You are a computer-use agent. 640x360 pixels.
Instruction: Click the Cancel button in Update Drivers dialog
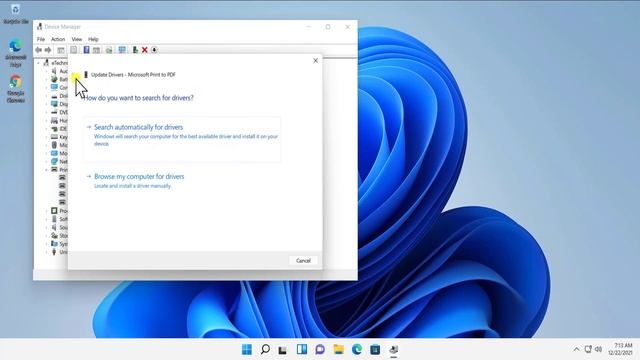click(303, 260)
